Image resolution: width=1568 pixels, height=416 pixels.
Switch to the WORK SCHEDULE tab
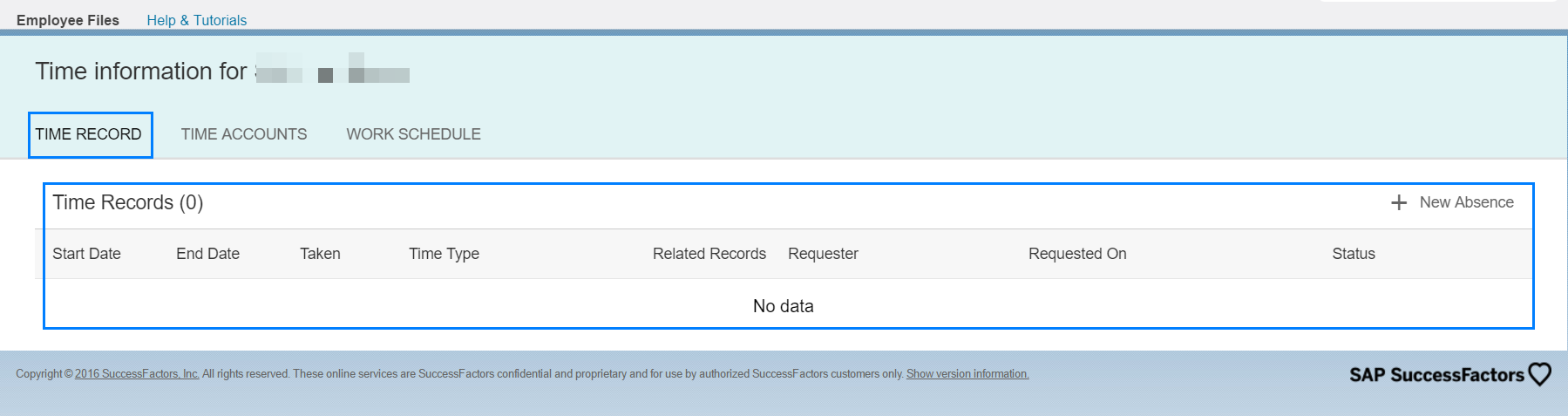[413, 134]
